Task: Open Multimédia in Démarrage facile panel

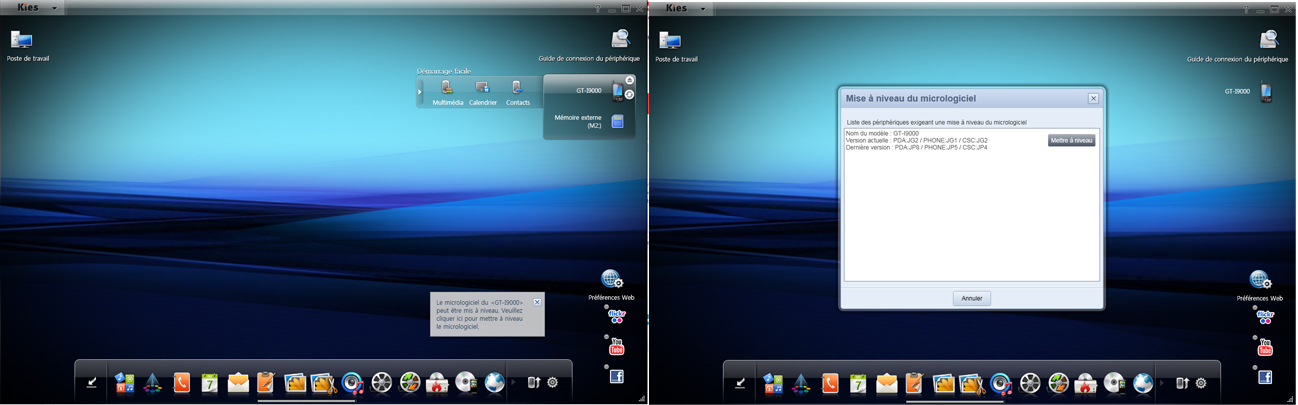Action: point(447,92)
